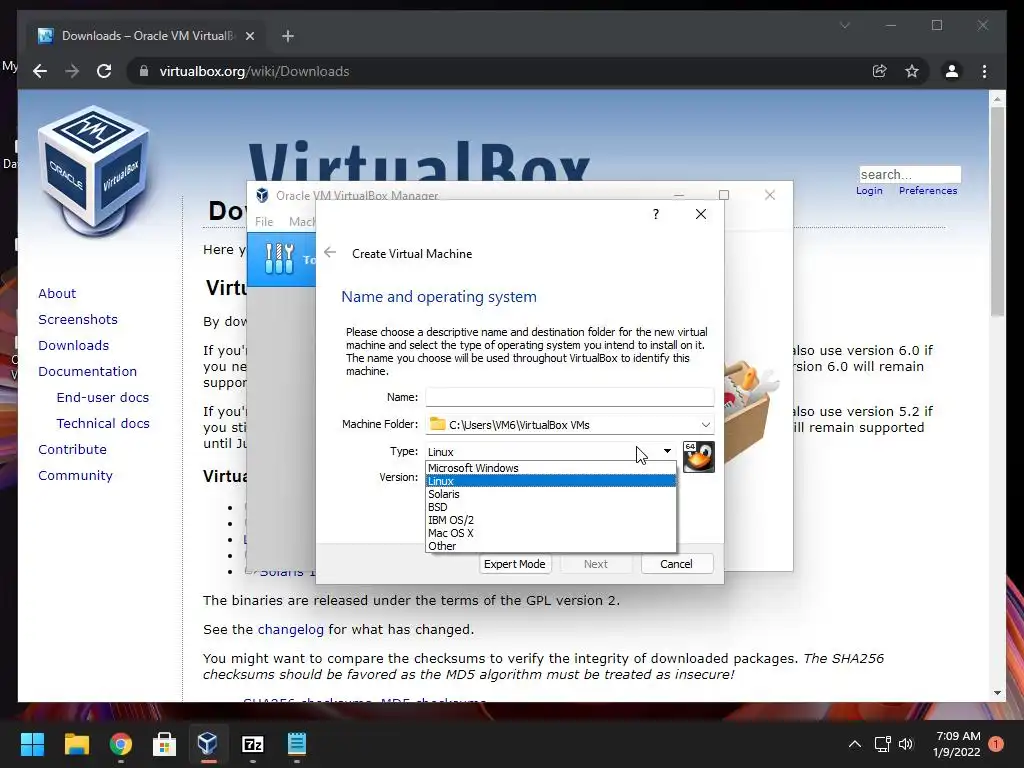Screen dimensions: 1024x768
Task: Collapse the Type combo box arrow
Action: 667,451
